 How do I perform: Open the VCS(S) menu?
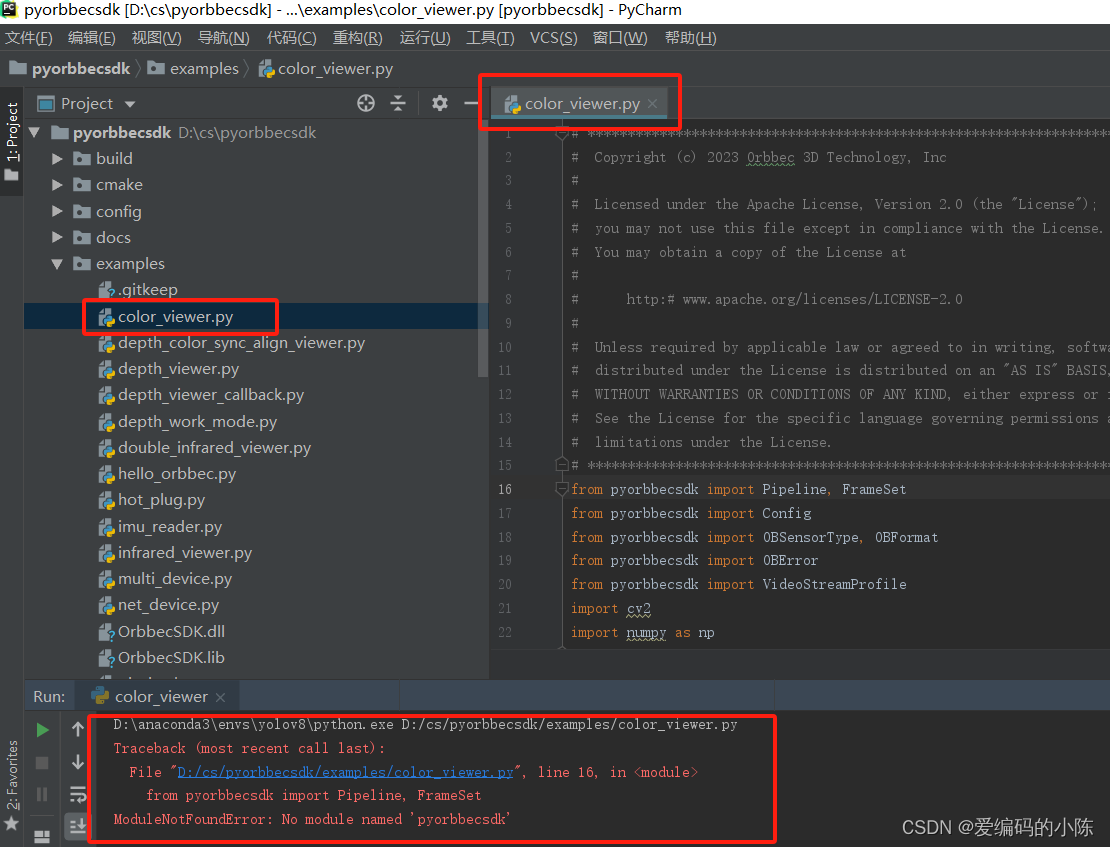point(554,38)
